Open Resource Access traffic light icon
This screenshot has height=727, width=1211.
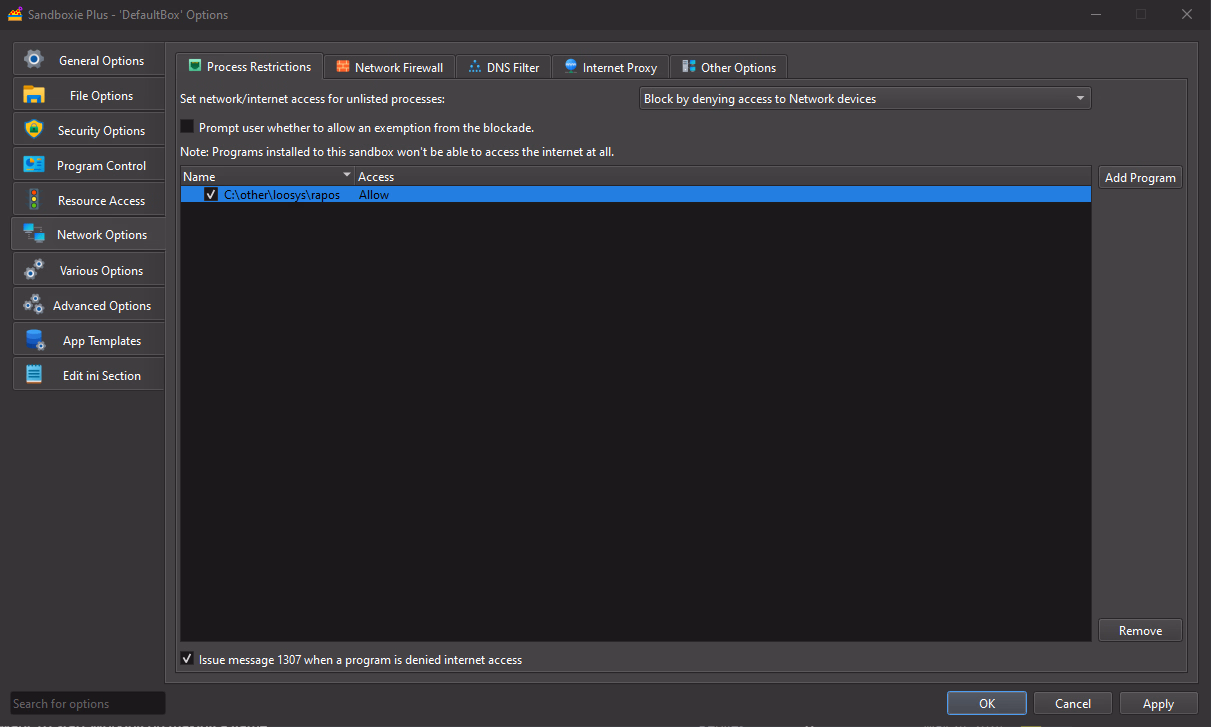(34, 200)
